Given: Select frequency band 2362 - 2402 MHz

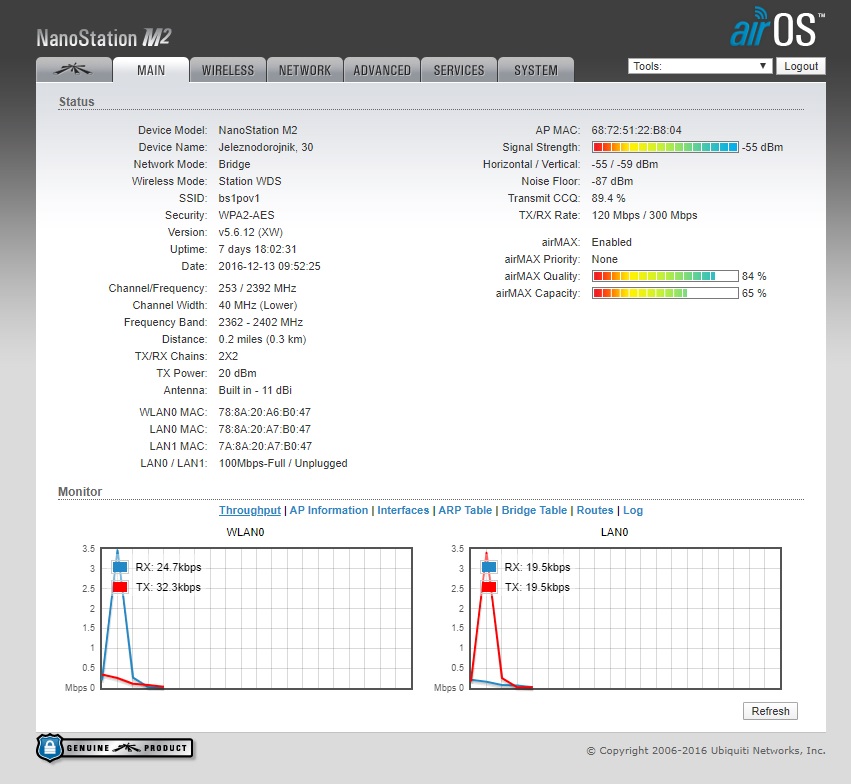Looking at the screenshot, I should (261, 322).
